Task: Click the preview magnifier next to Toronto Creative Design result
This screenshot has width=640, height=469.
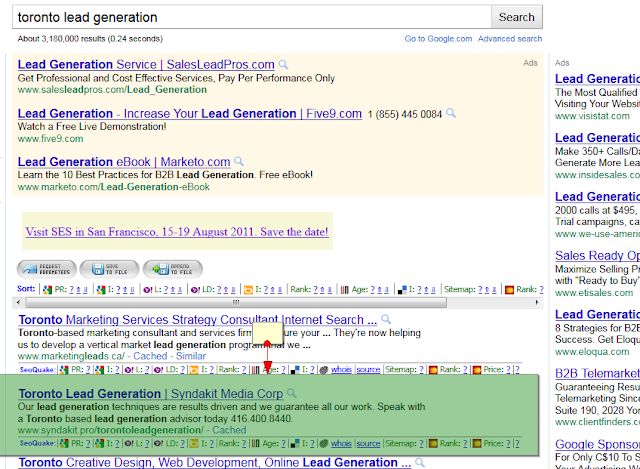Action: (x=420, y=462)
